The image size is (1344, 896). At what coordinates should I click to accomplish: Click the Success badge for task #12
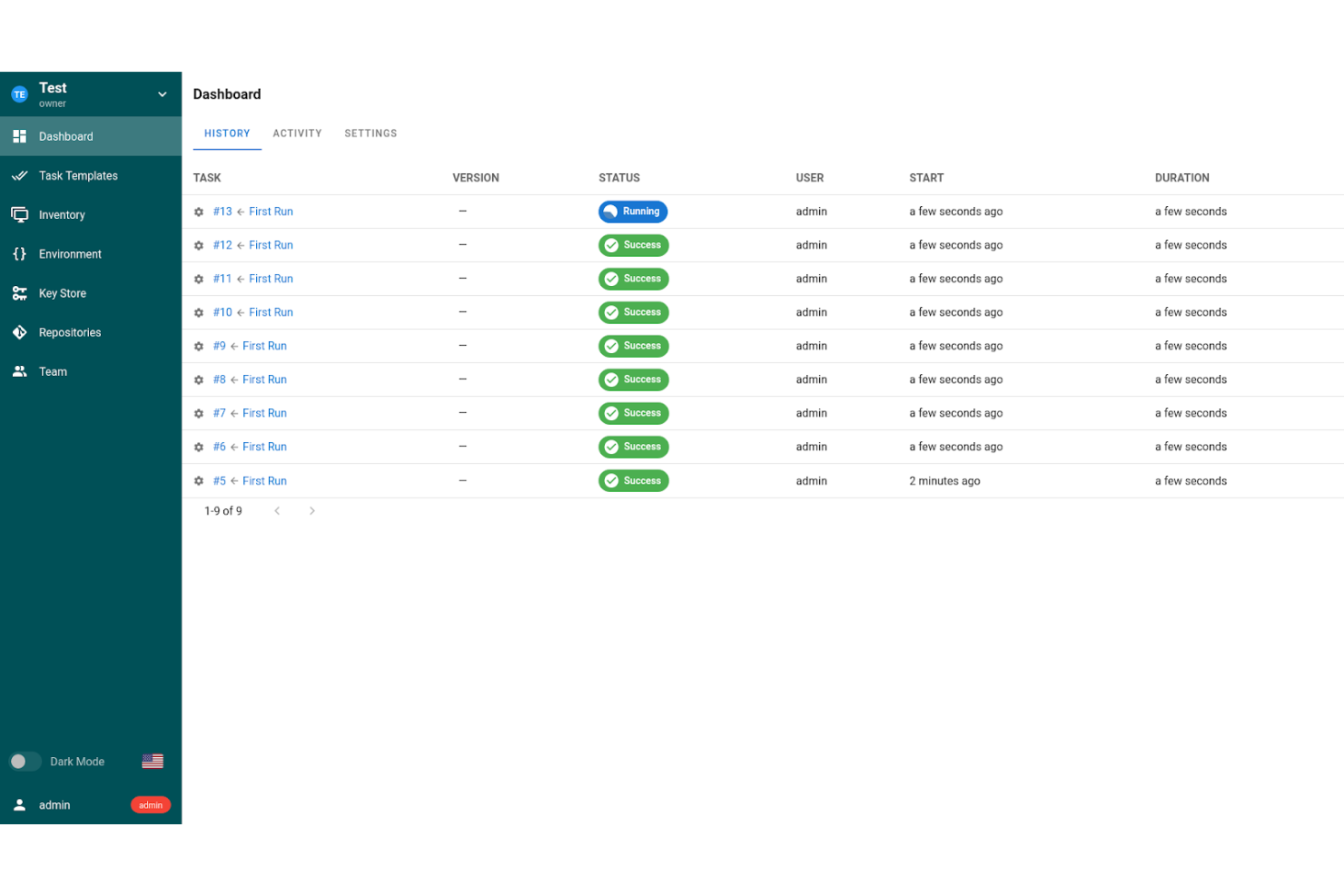[633, 245]
